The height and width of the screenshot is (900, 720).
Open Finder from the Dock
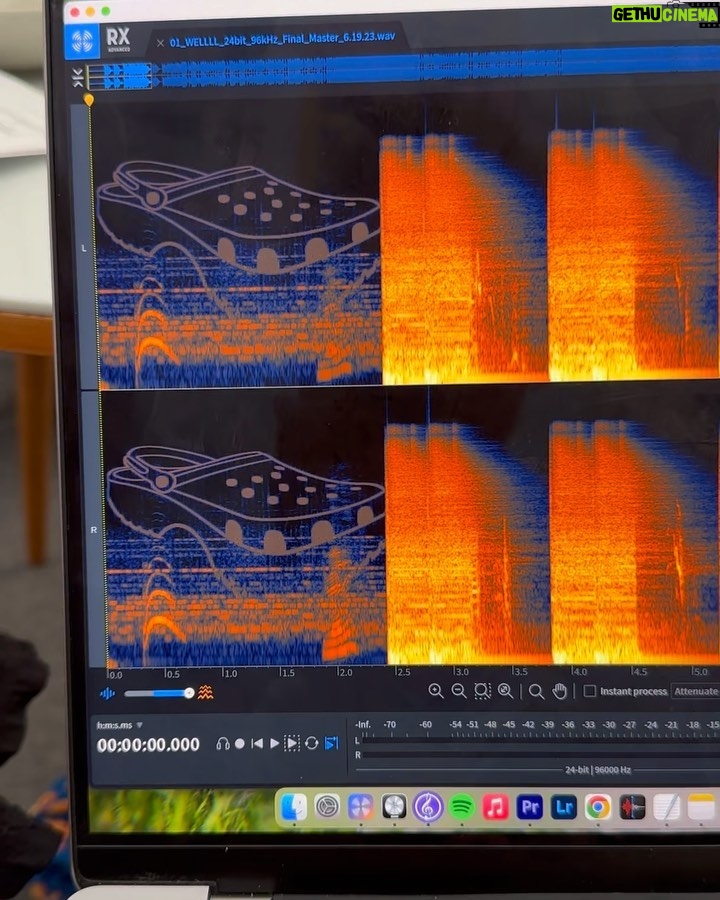(x=294, y=807)
